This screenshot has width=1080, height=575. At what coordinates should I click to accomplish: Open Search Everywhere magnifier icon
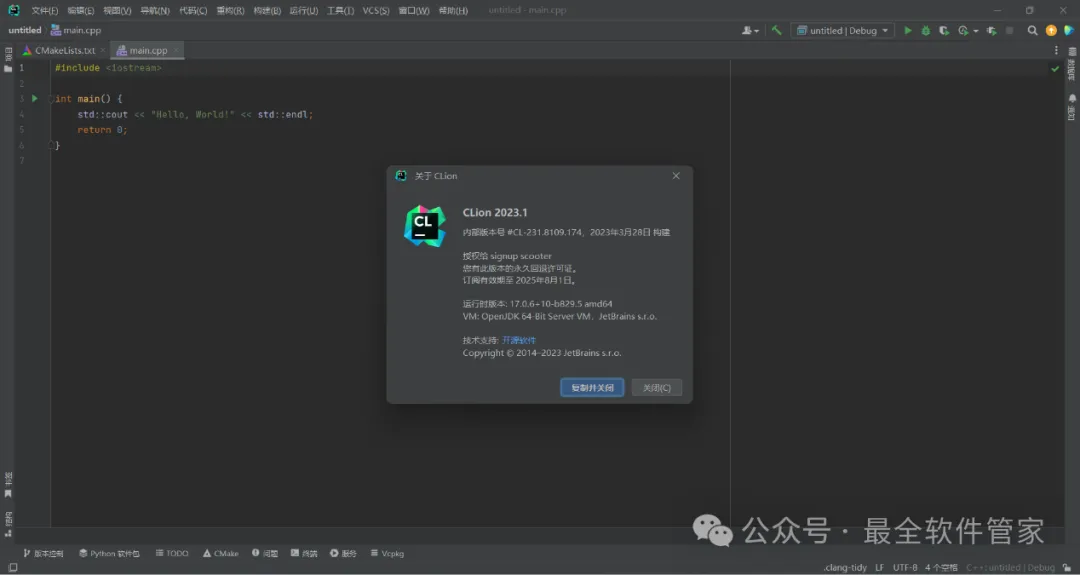1032,30
